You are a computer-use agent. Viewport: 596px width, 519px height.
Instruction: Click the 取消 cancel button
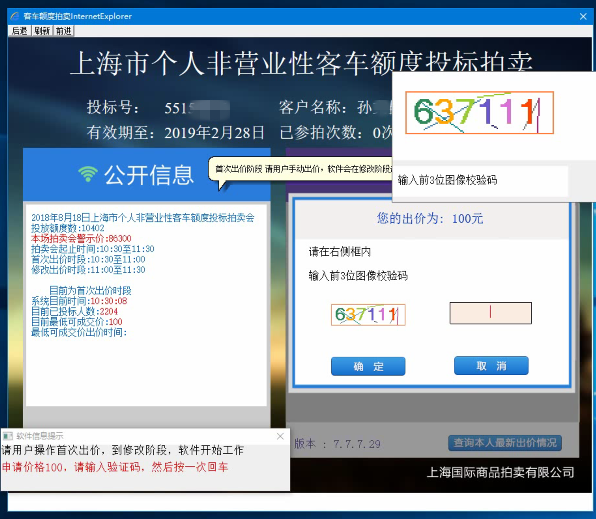pyautogui.click(x=491, y=366)
